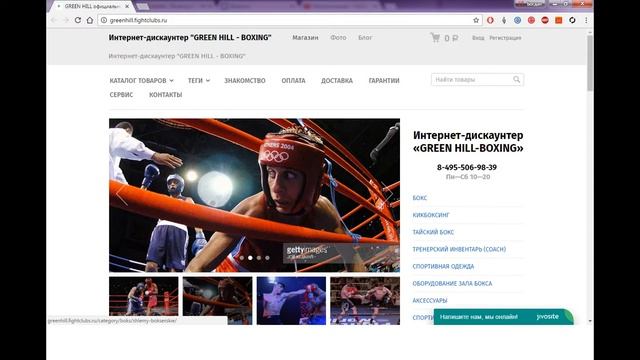Click the Регистрация link
Viewport: 640px width, 360px height.
point(505,38)
